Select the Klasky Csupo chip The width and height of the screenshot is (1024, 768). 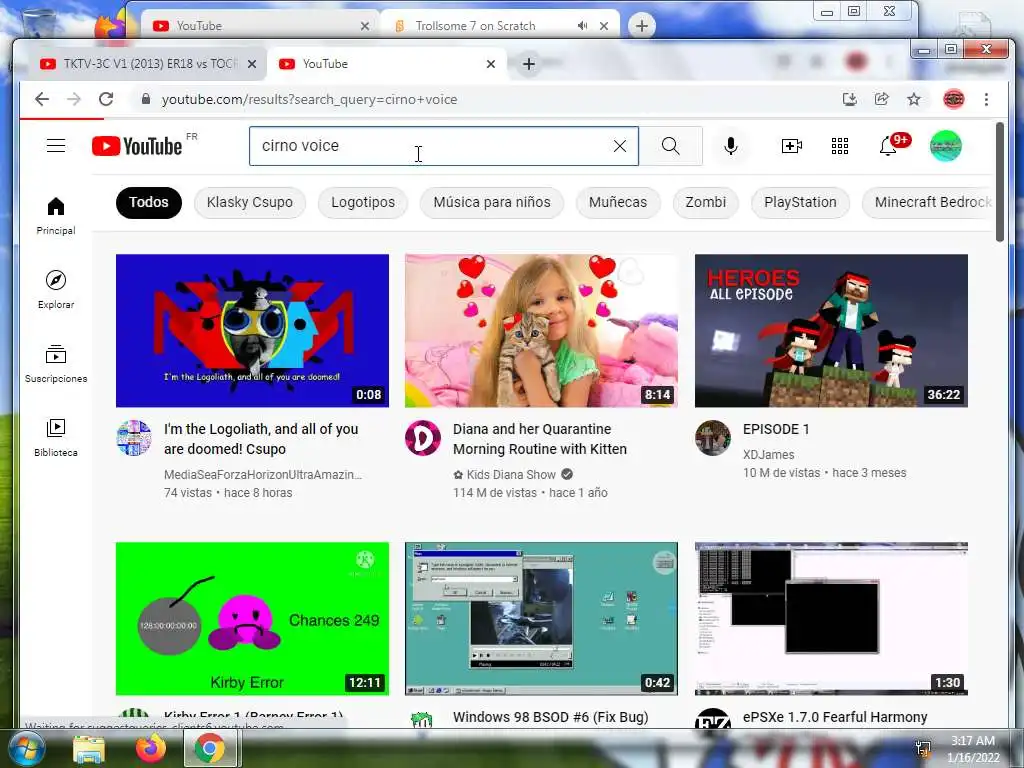pos(249,202)
